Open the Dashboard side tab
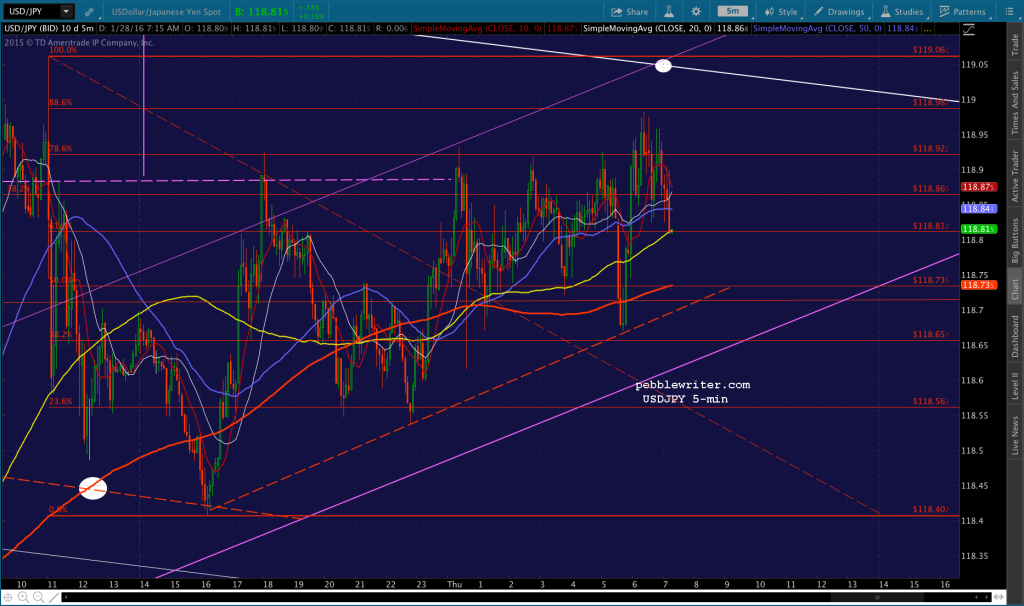1024x606 pixels. (x=1015, y=336)
